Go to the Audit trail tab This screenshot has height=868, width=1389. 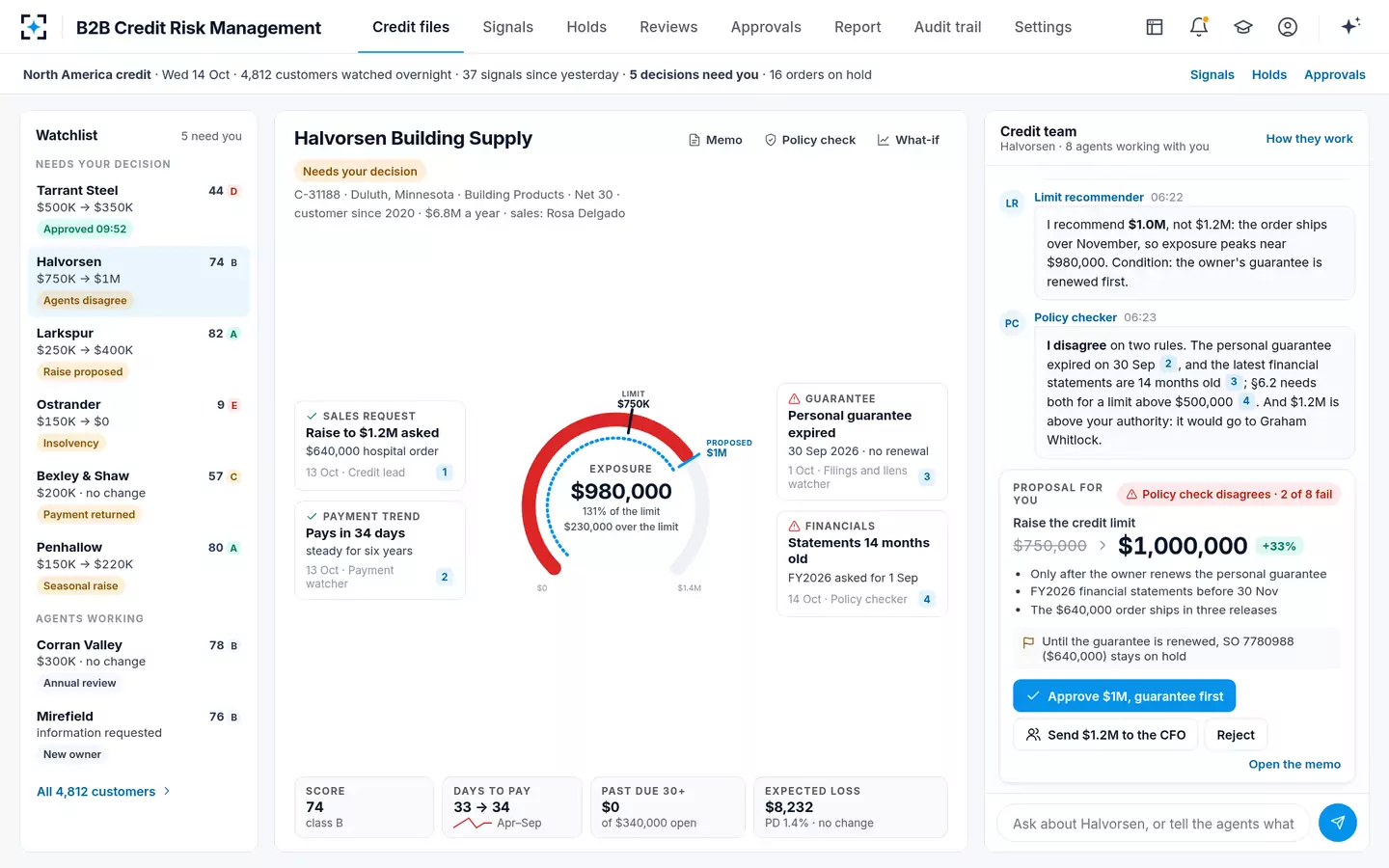[x=947, y=27]
